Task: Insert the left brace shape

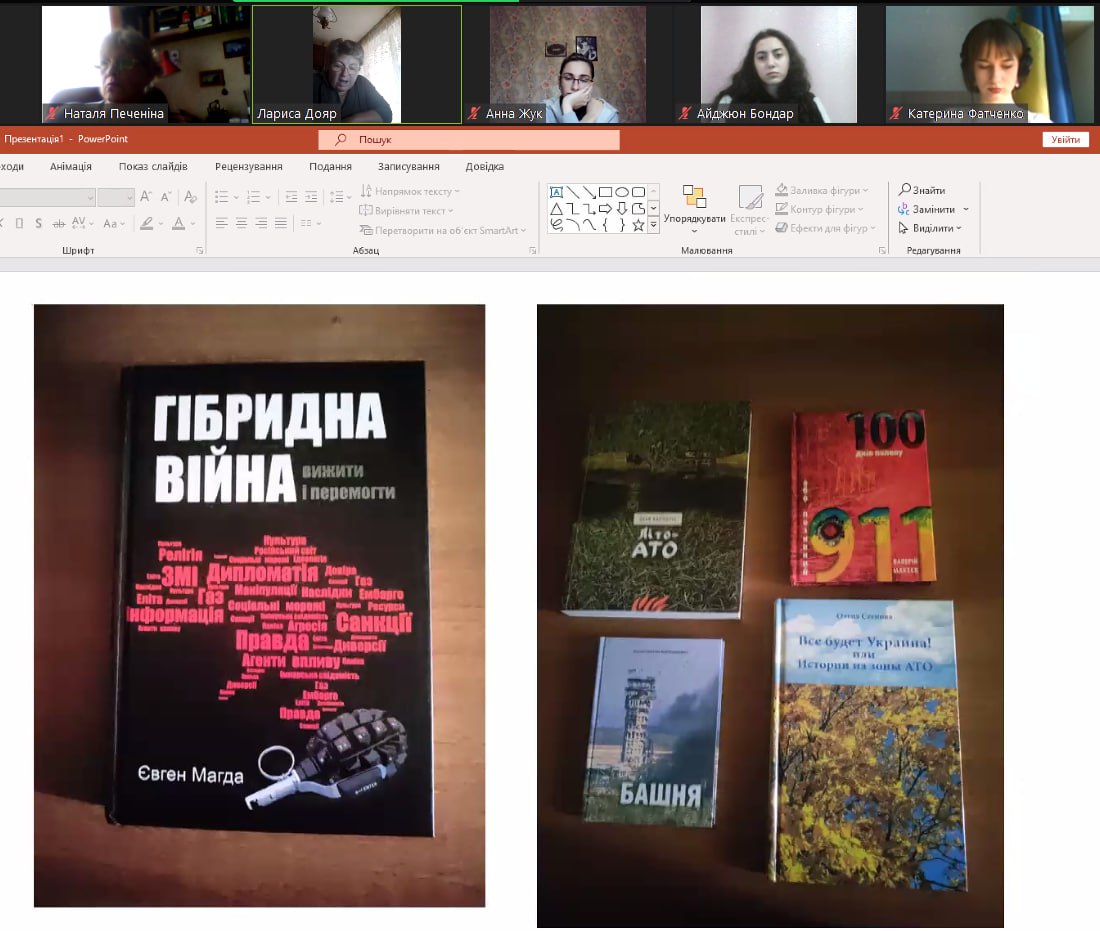Action: [605, 225]
